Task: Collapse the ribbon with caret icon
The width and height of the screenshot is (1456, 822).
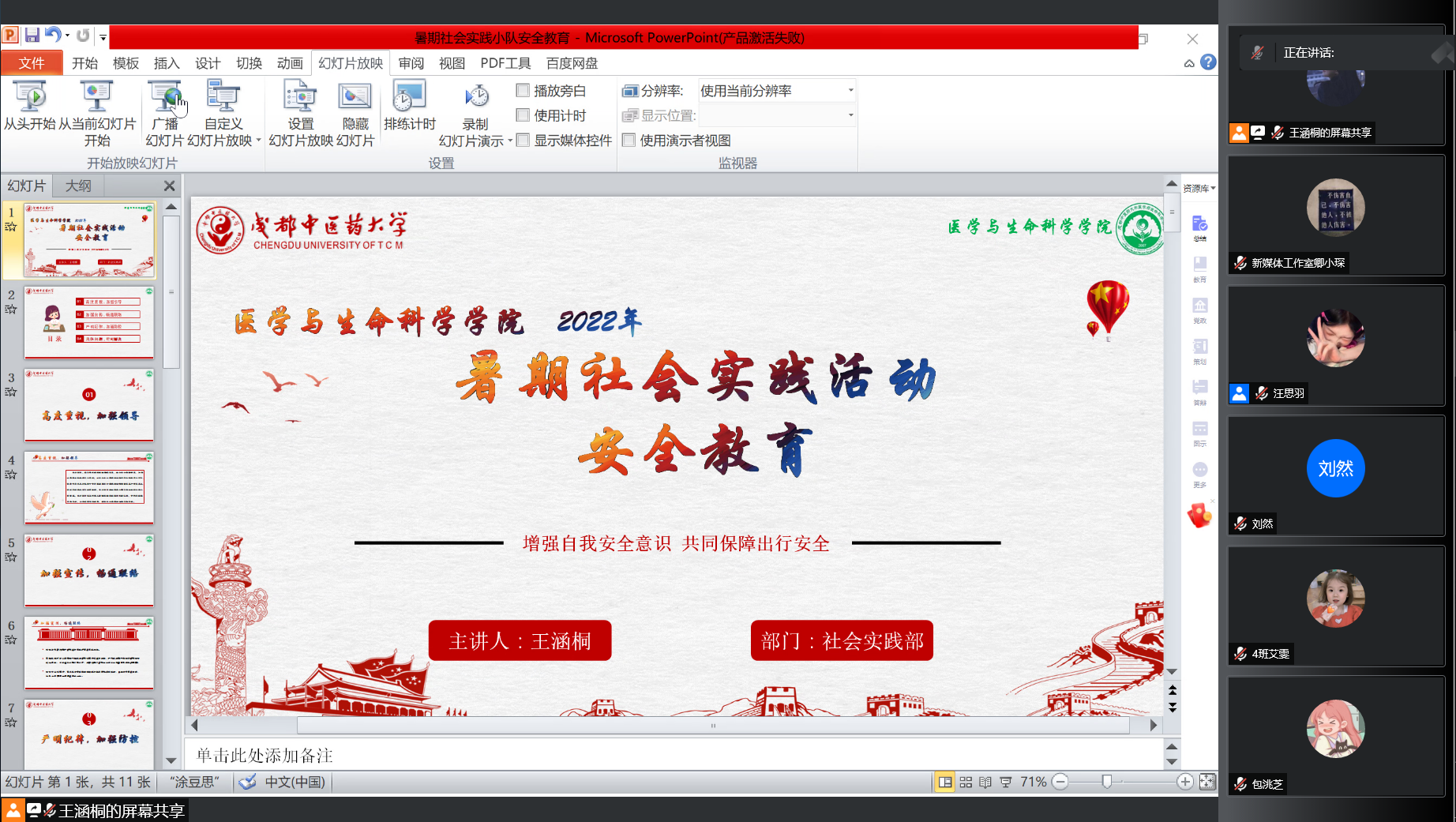Action: coord(1189,63)
